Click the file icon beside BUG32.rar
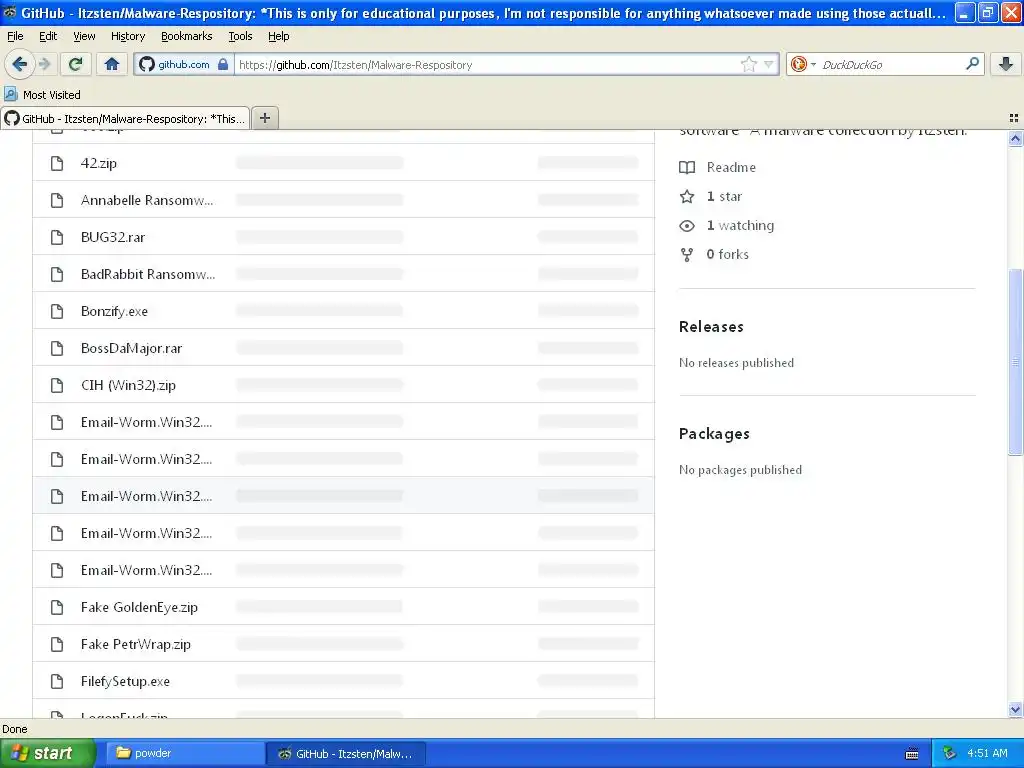Viewport: 1024px width, 768px height. [57, 237]
